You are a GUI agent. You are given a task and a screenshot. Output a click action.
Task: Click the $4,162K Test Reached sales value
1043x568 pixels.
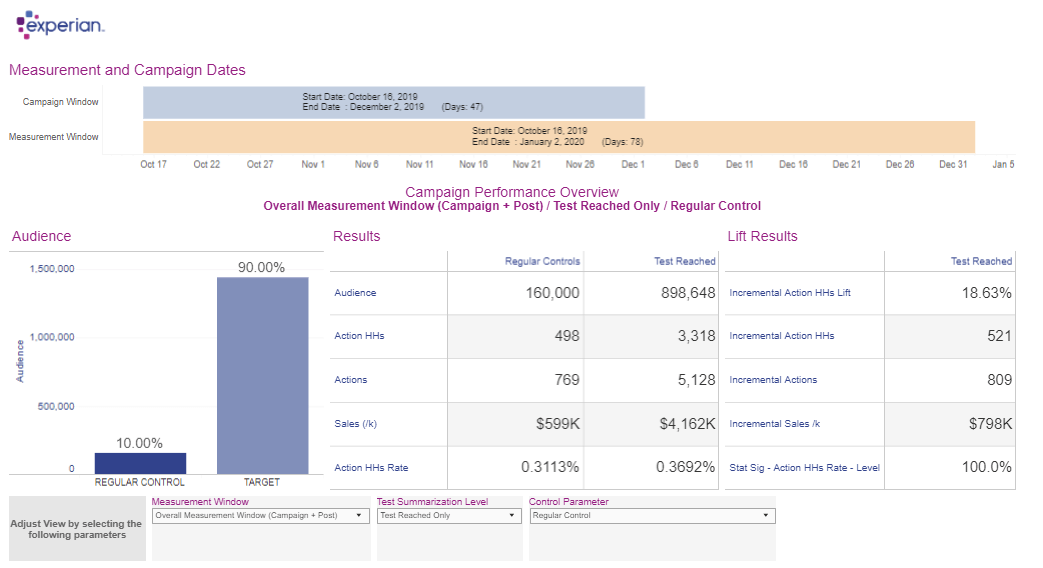pos(685,424)
